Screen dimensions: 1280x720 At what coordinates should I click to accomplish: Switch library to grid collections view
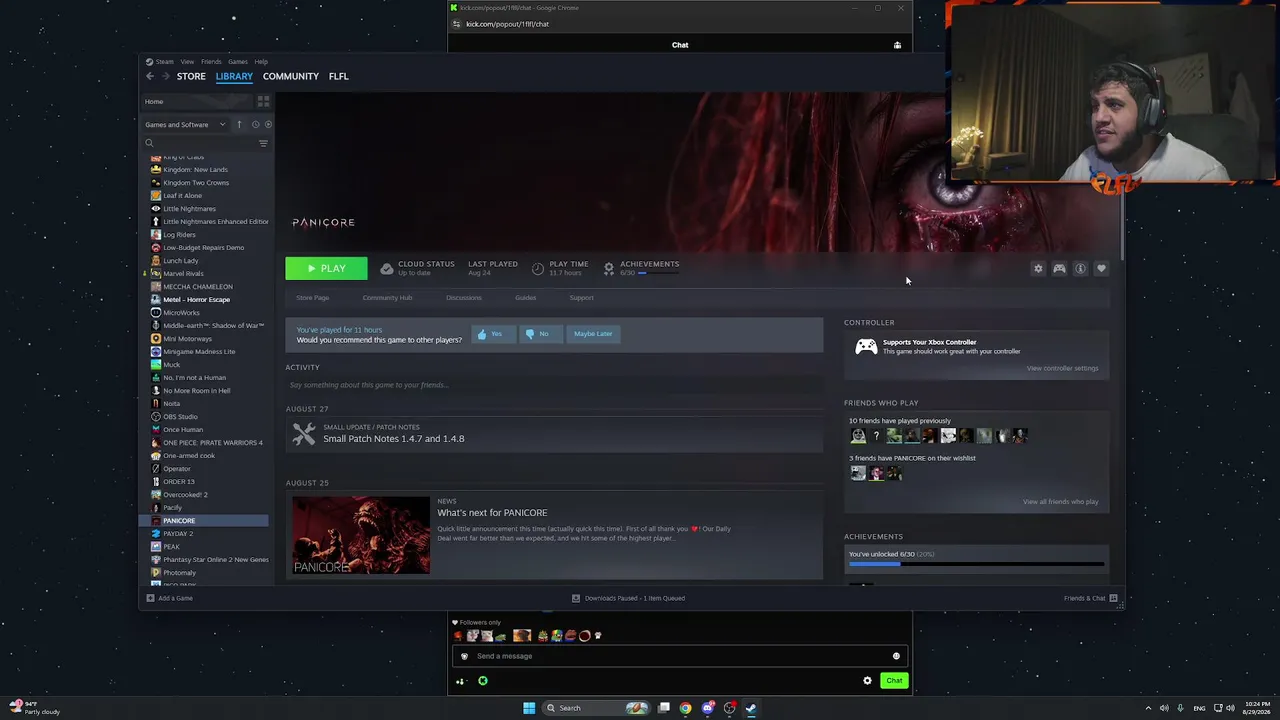coord(263,102)
